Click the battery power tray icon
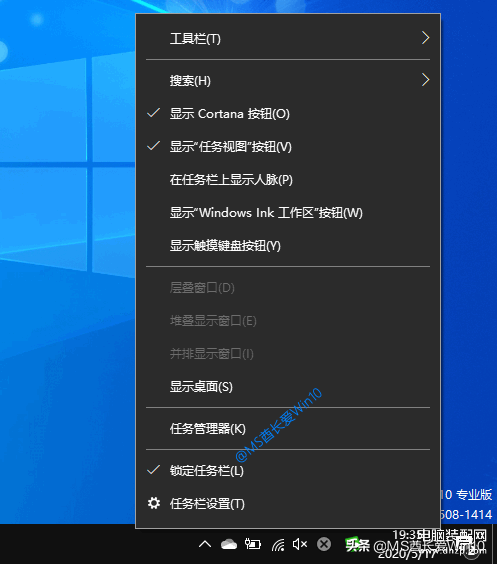The image size is (497, 564). click(x=252, y=544)
